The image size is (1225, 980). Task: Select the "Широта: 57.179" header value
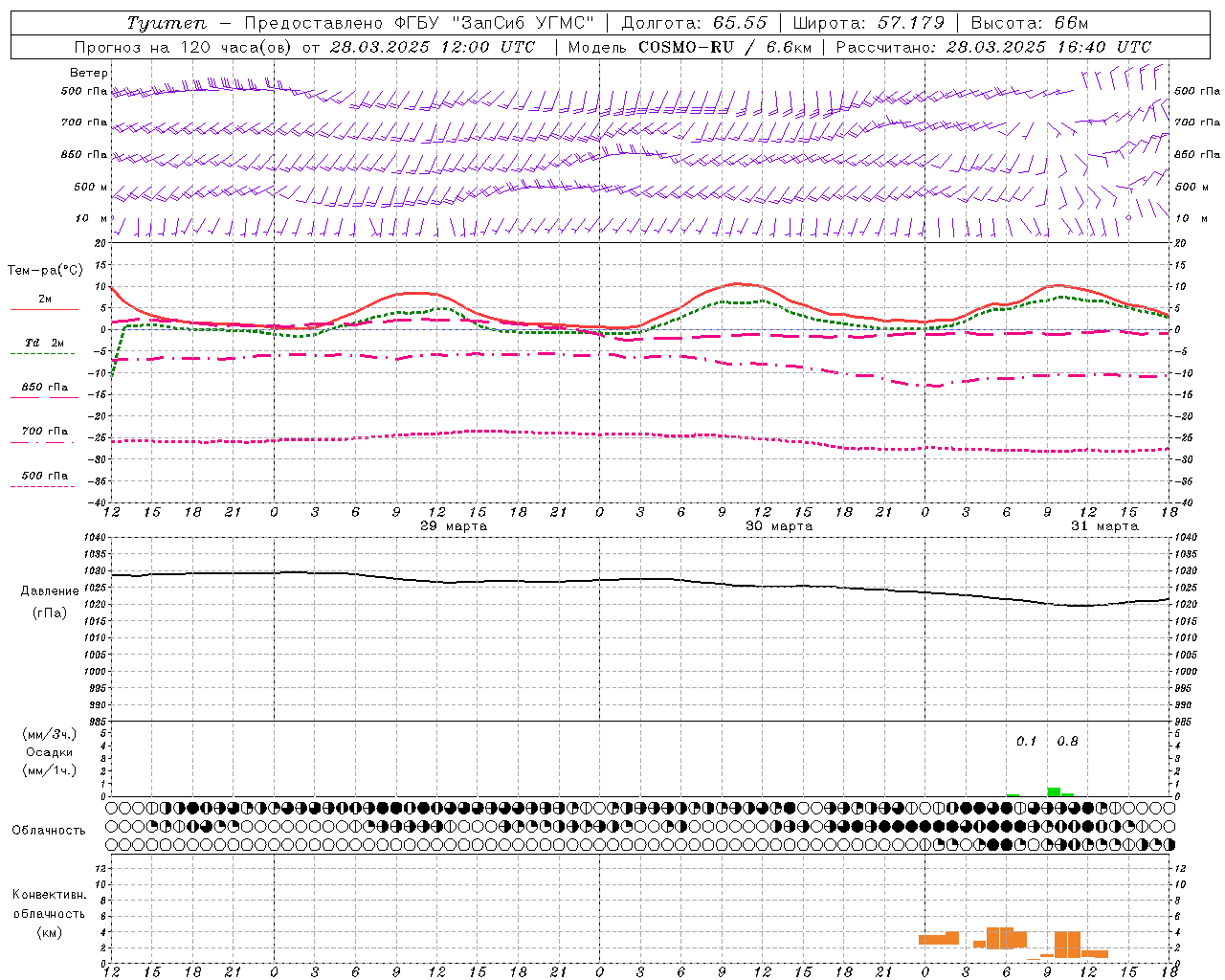(868, 23)
